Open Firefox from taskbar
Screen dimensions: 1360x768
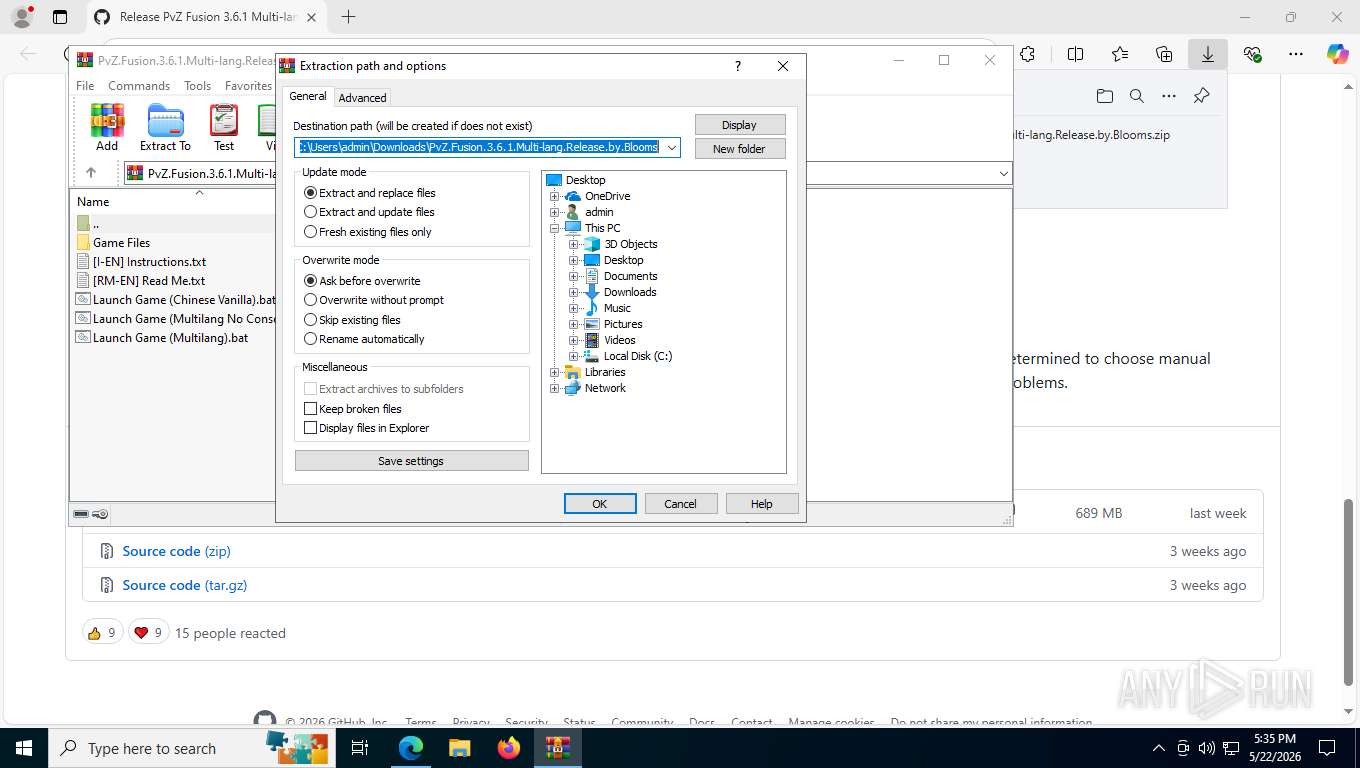(509, 748)
